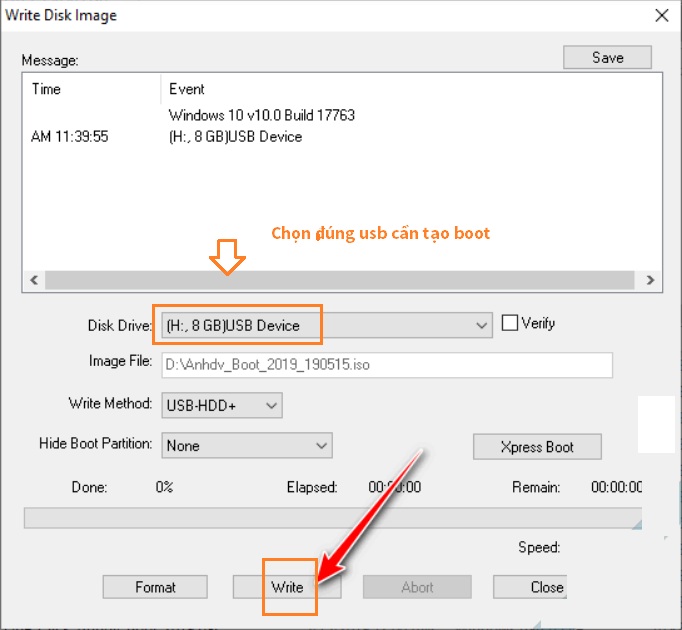Viewport: 682px width, 630px height.
Task: Click the horizontal scrollbar track in message log
Action: [339, 280]
